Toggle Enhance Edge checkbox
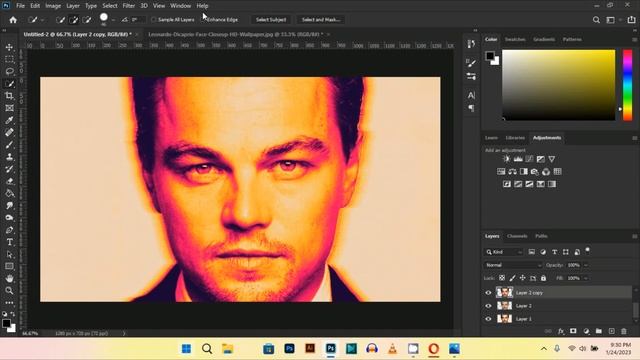640x360 pixels. click(204, 20)
